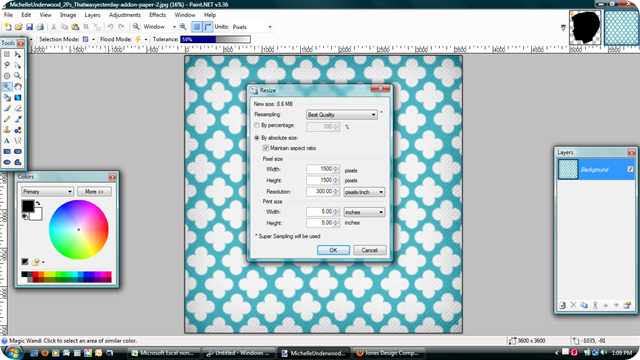The height and width of the screenshot is (360, 640).
Task: Select the Text tool
Action: point(7,141)
